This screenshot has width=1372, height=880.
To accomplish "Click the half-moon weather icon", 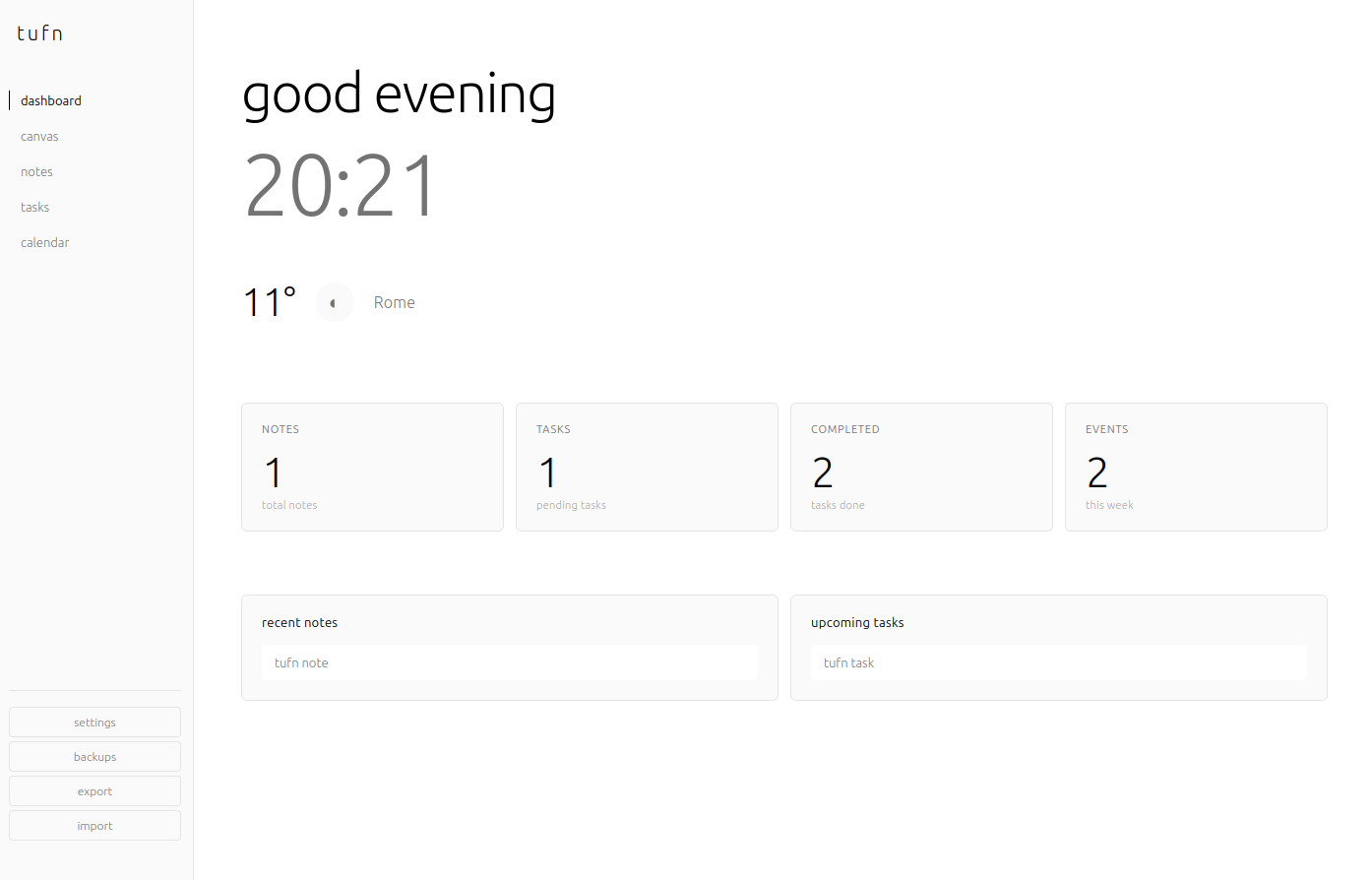I will coord(334,303).
